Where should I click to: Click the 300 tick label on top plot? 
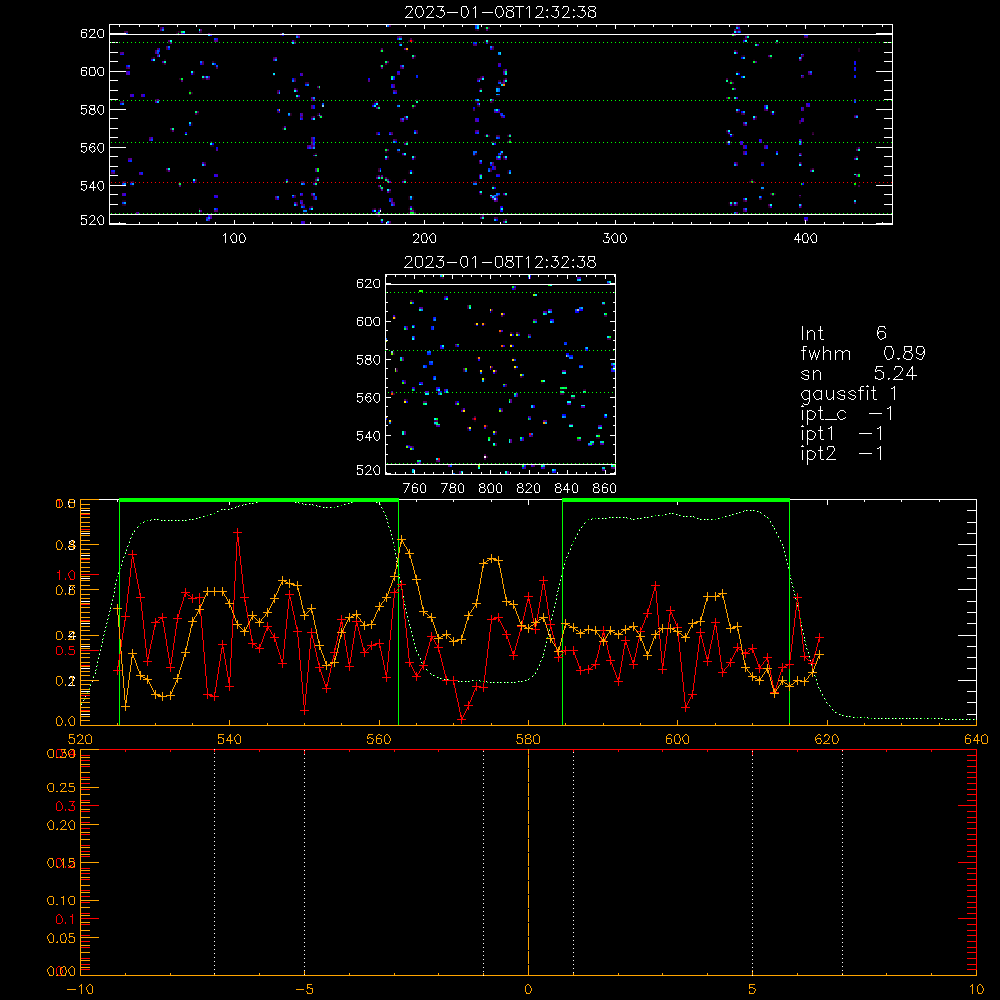(615, 239)
